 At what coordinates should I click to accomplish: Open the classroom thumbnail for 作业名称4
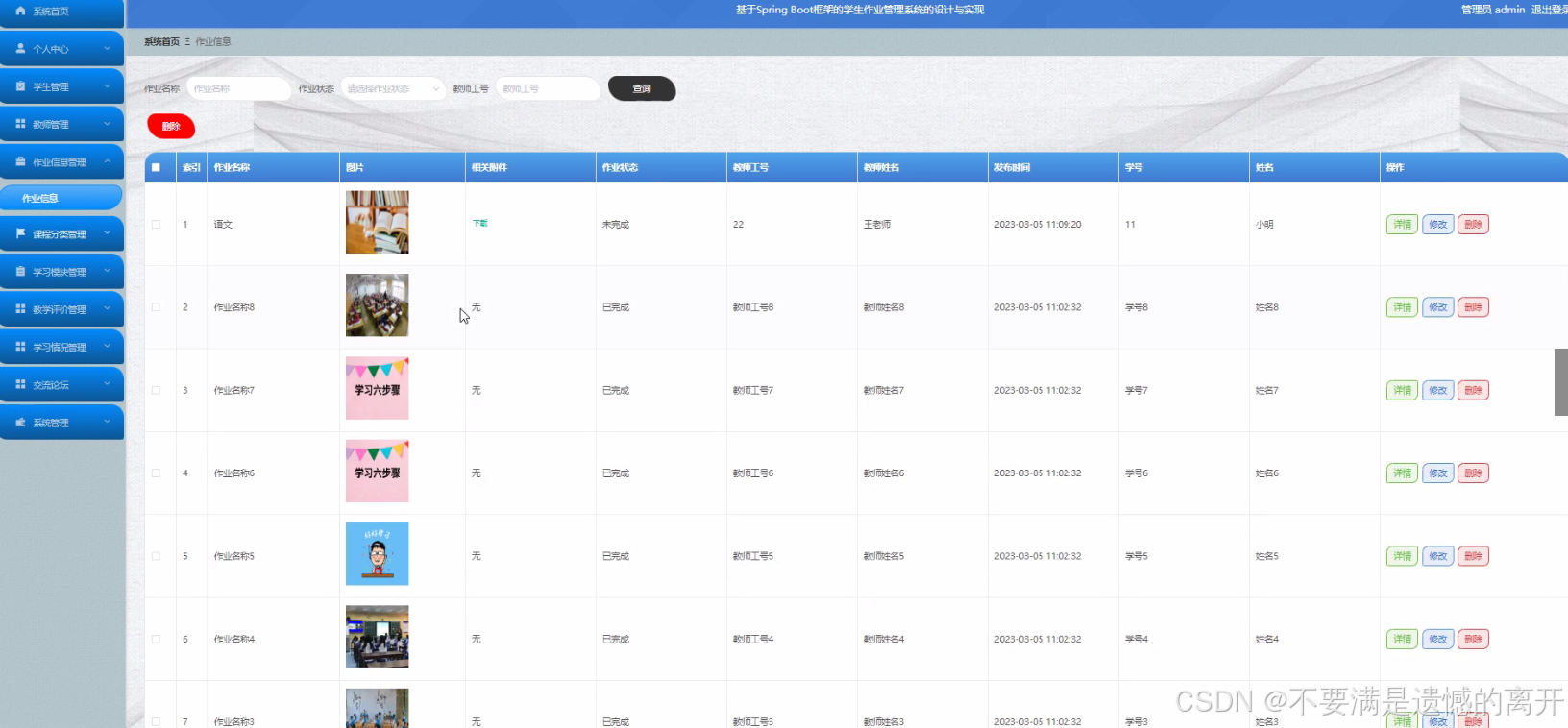(x=378, y=637)
